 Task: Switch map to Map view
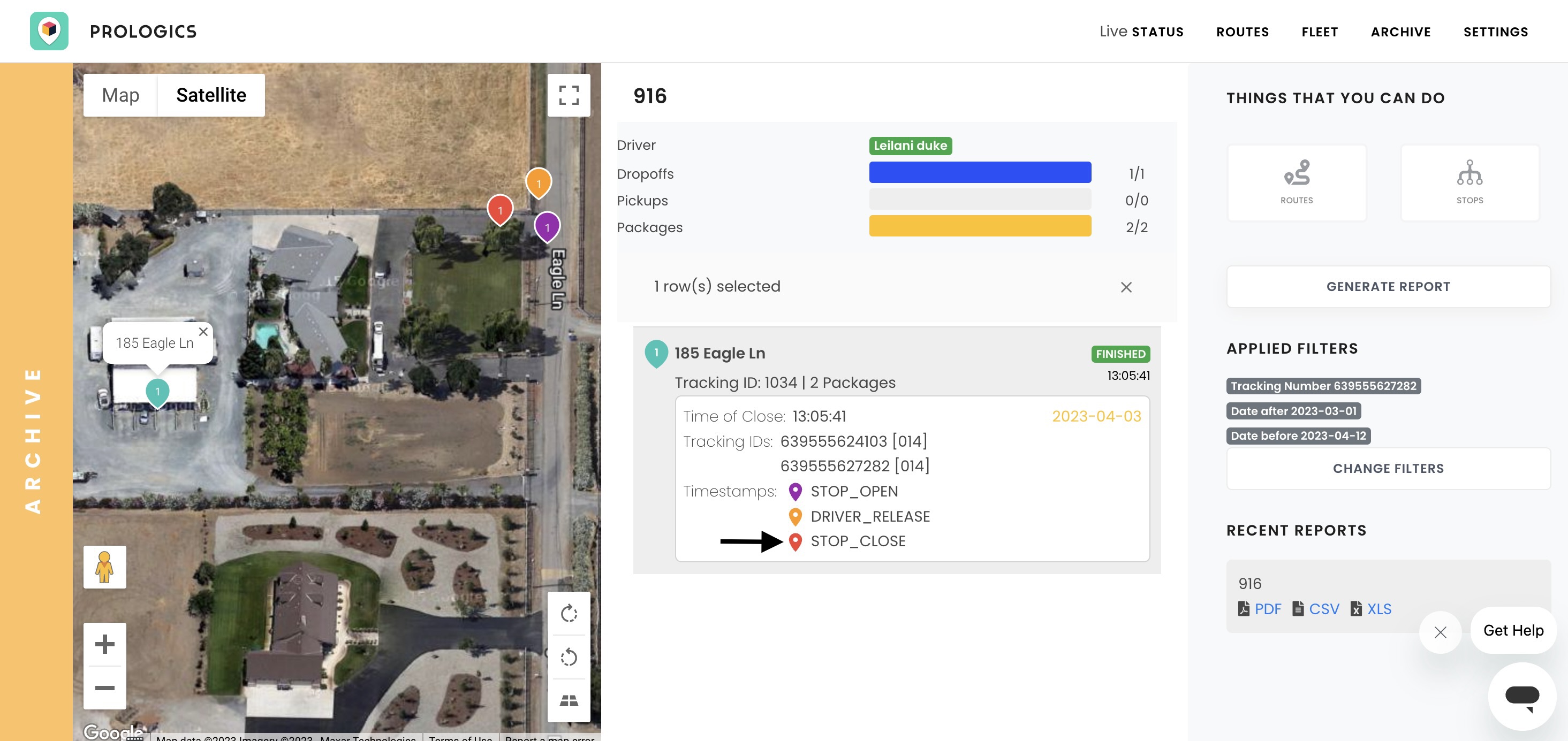point(120,95)
